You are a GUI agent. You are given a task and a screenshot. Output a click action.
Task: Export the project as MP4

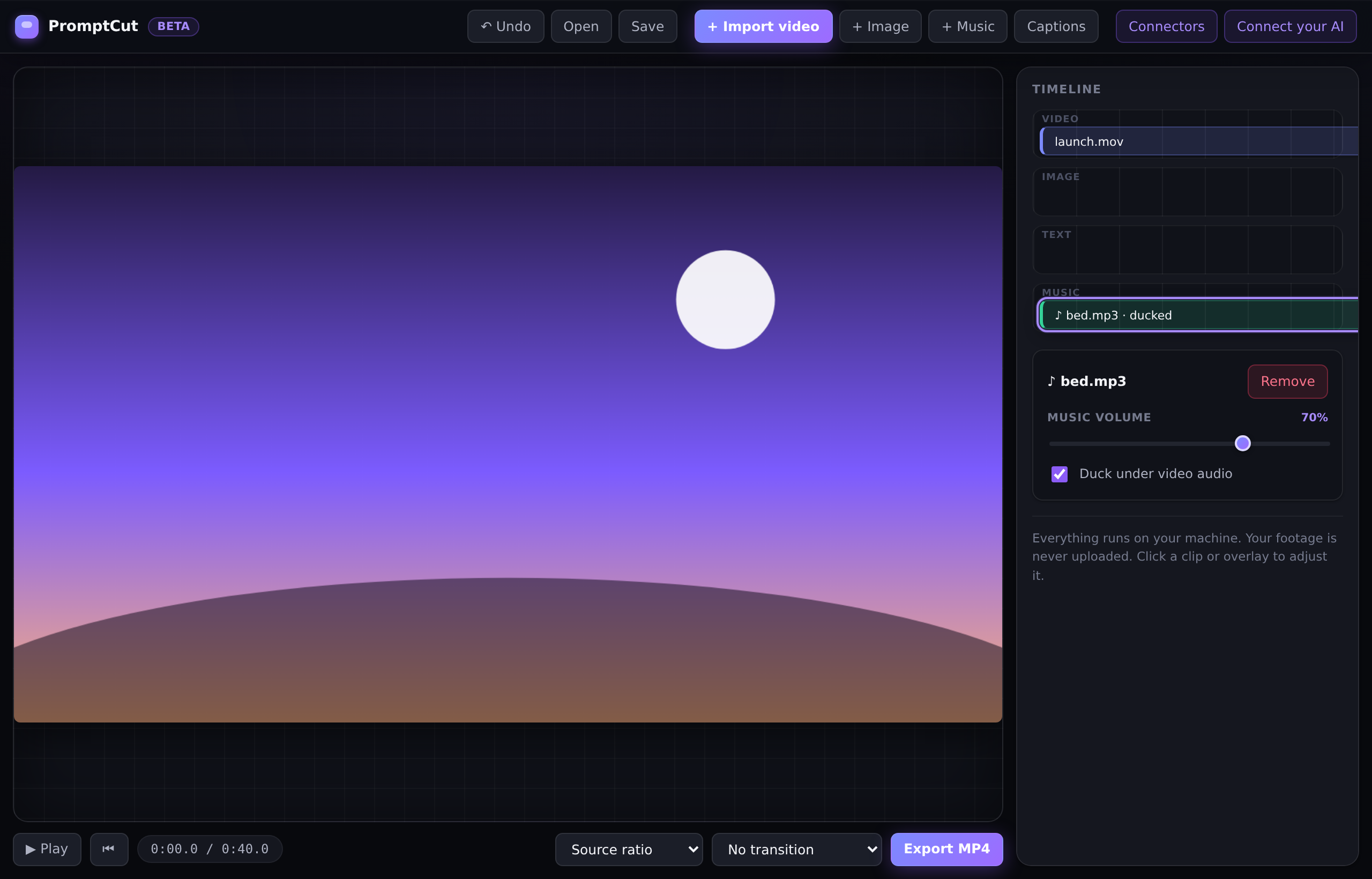[947, 850]
